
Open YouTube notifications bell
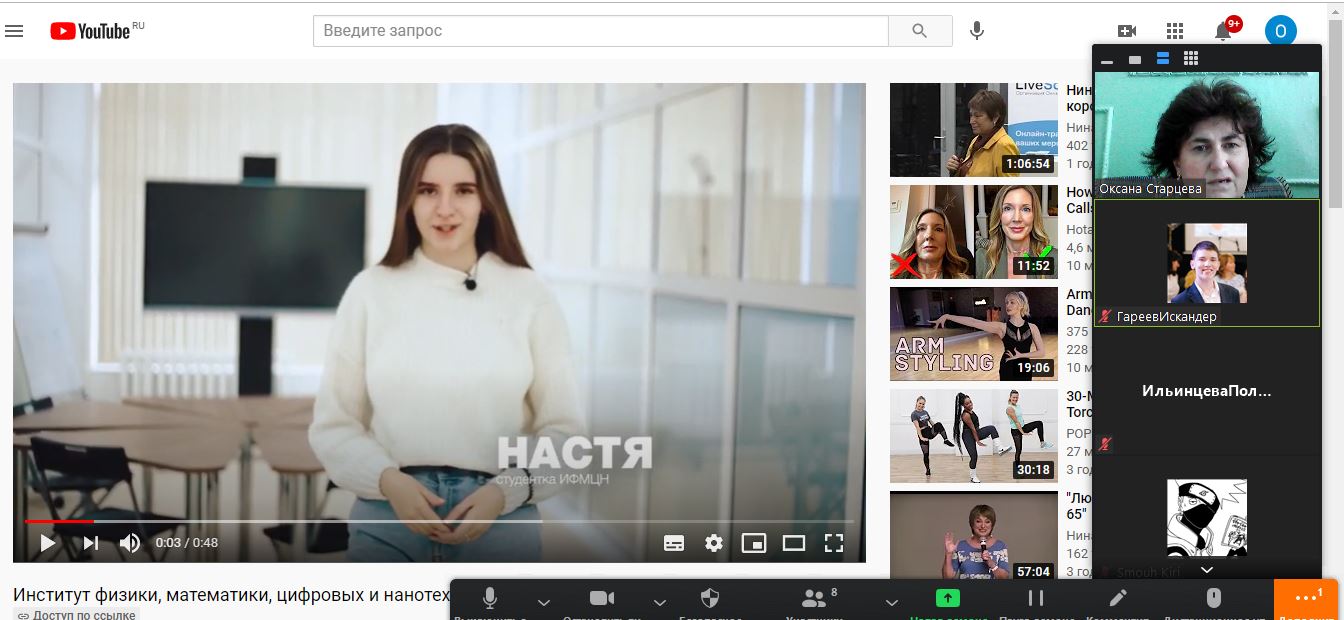click(1222, 31)
